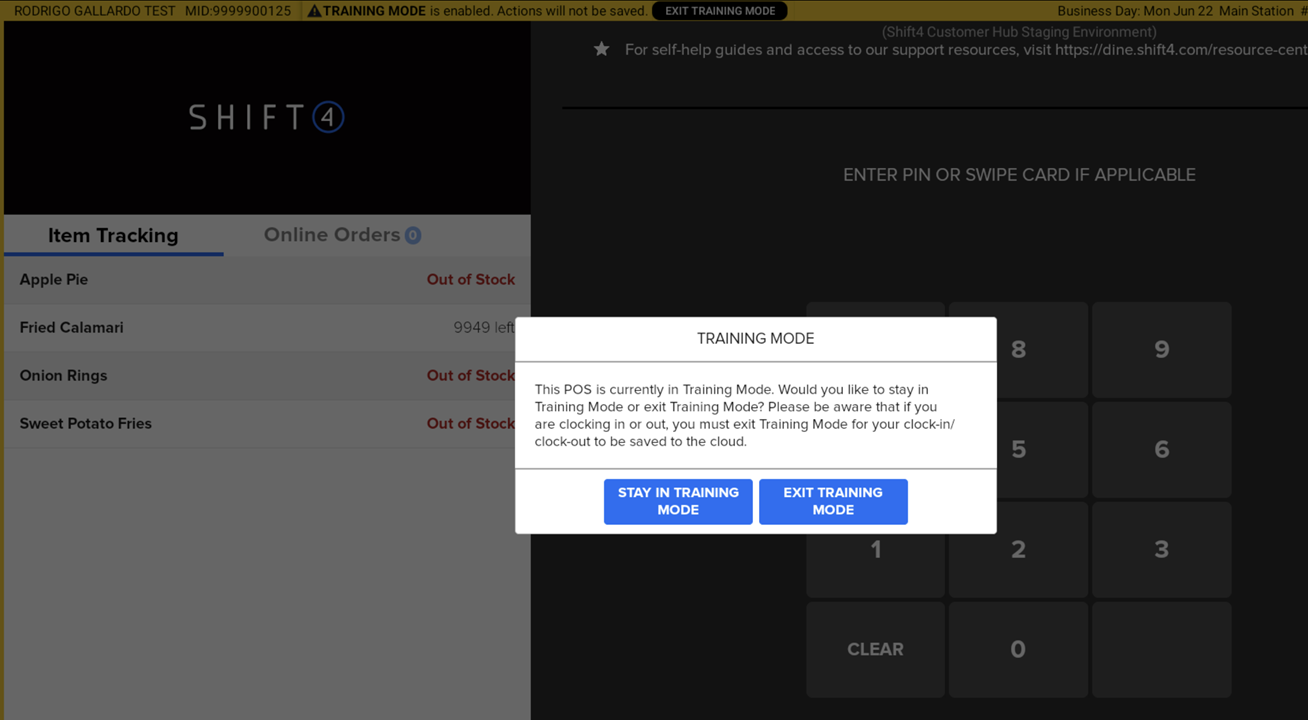Screen dimensions: 1308x720
Task: Select the Apple Pie item row
Action: 267,280
